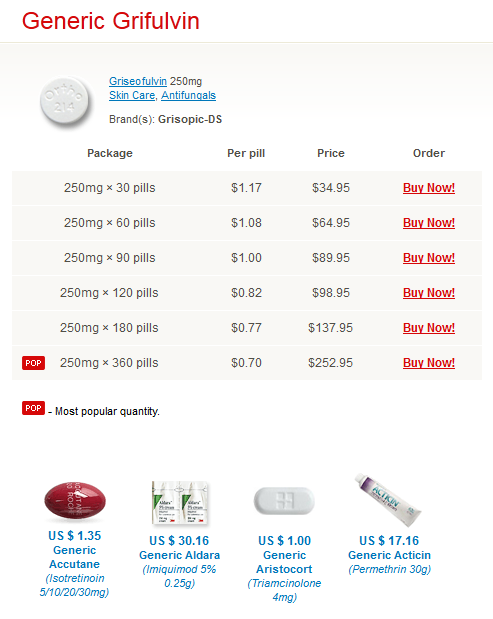493x619 pixels.
Task: Buy Now for 250mg × 180 pills
Action: 429,328
